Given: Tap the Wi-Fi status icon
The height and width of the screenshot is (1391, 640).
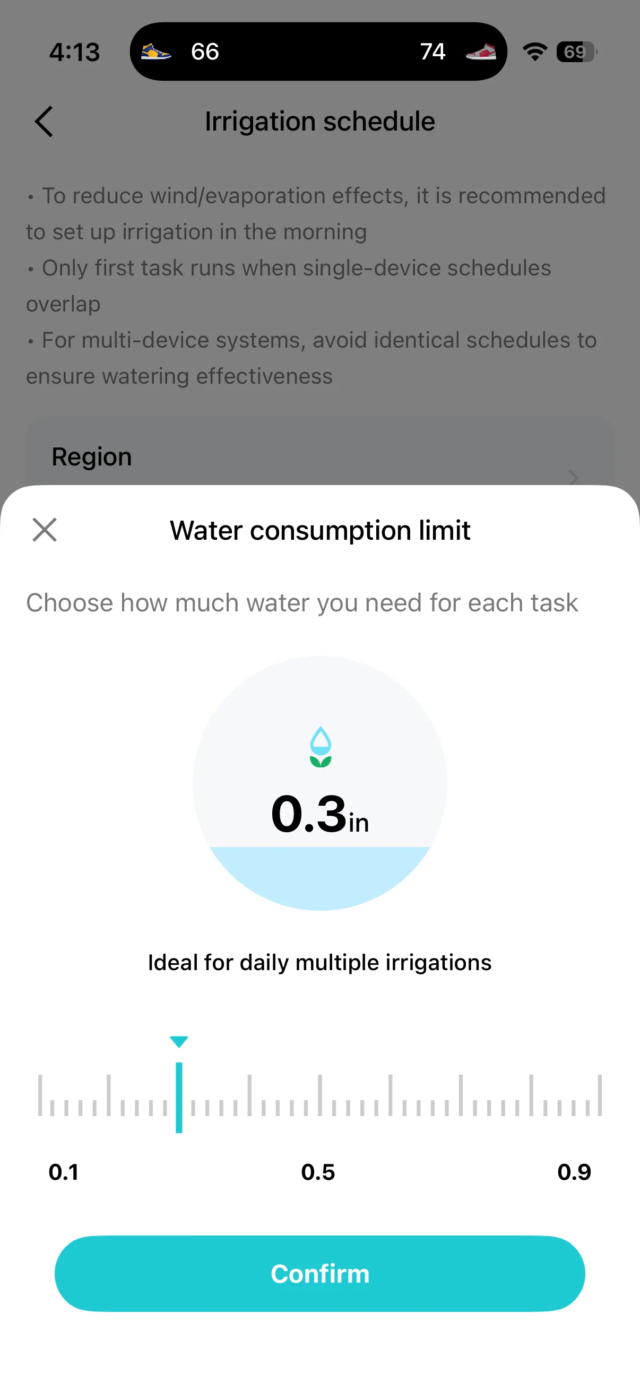Looking at the screenshot, I should coord(534,51).
